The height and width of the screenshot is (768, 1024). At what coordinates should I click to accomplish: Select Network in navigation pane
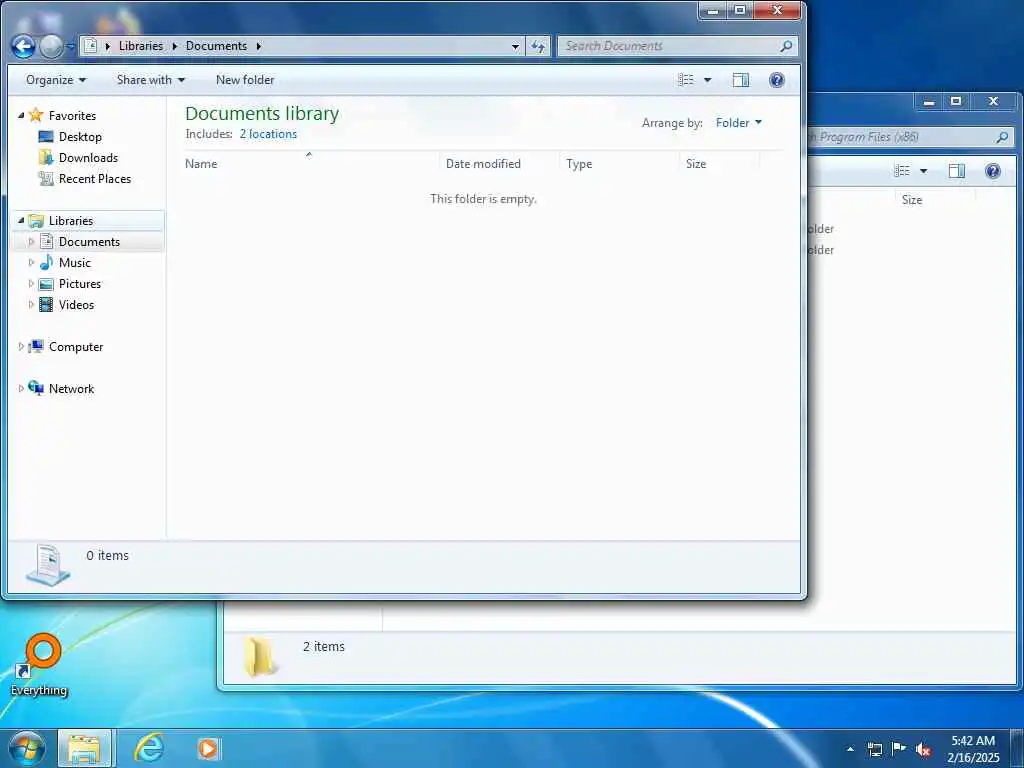[71, 389]
